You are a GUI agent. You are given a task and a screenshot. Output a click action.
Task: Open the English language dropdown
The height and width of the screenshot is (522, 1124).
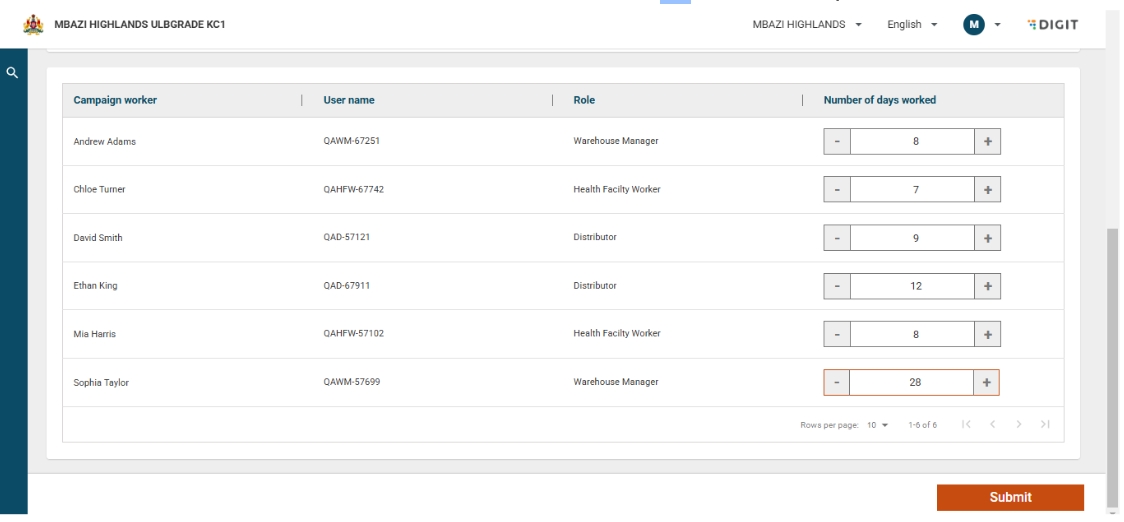(910, 24)
